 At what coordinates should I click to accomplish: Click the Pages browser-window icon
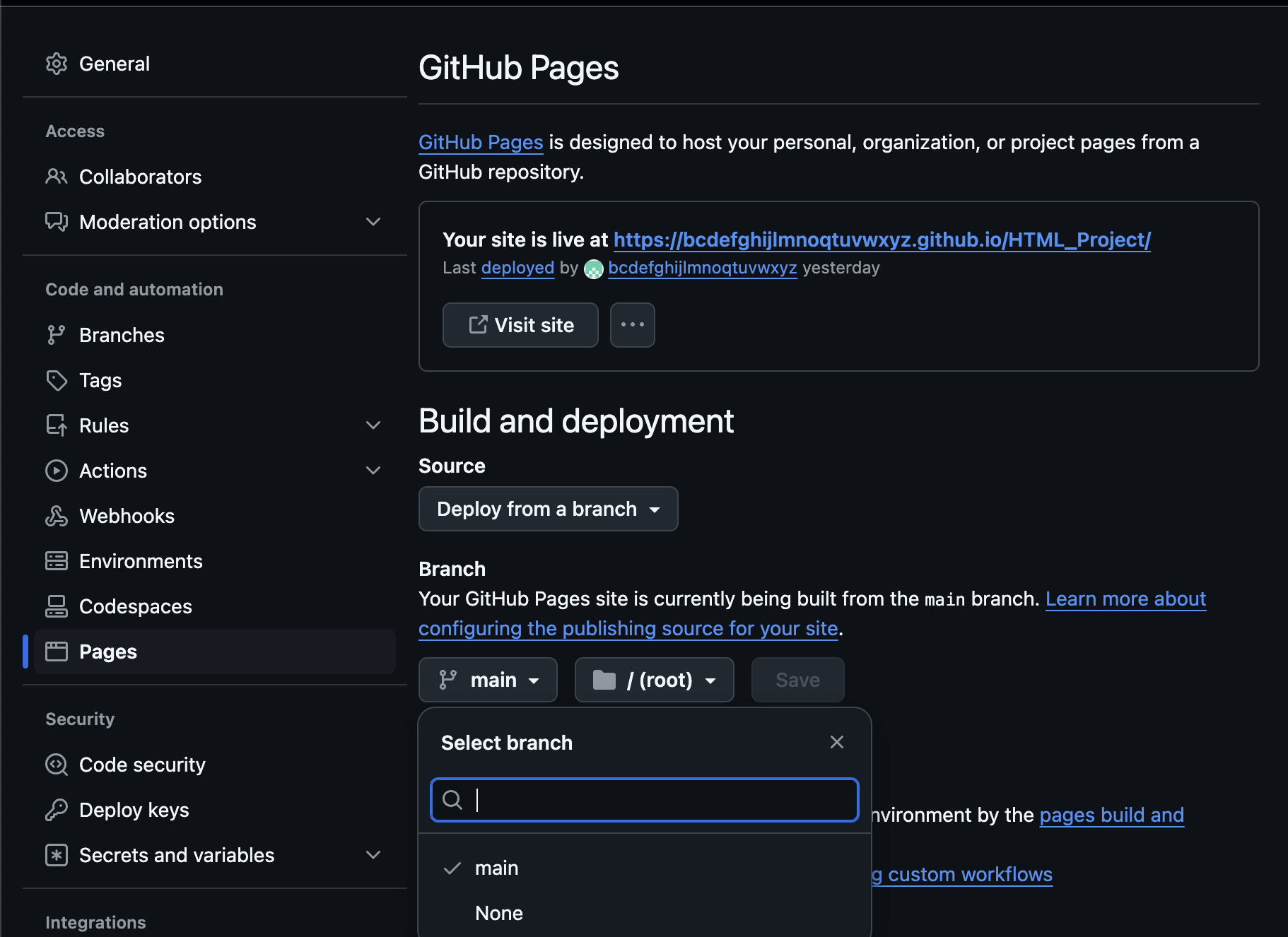[57, 652]
